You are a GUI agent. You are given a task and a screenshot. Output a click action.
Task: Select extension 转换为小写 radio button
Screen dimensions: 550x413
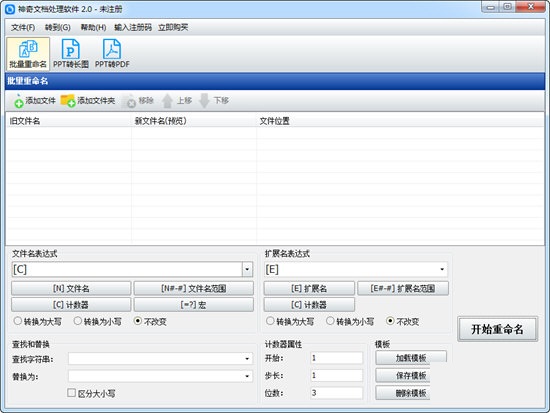330,321
